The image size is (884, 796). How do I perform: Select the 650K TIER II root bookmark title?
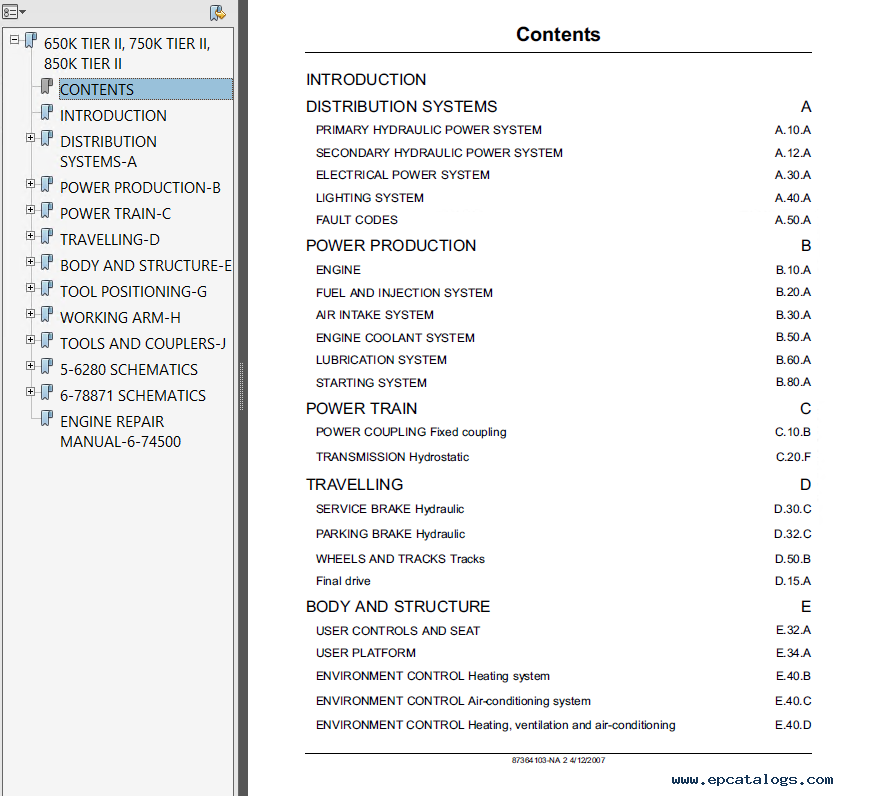coord(127,54)
